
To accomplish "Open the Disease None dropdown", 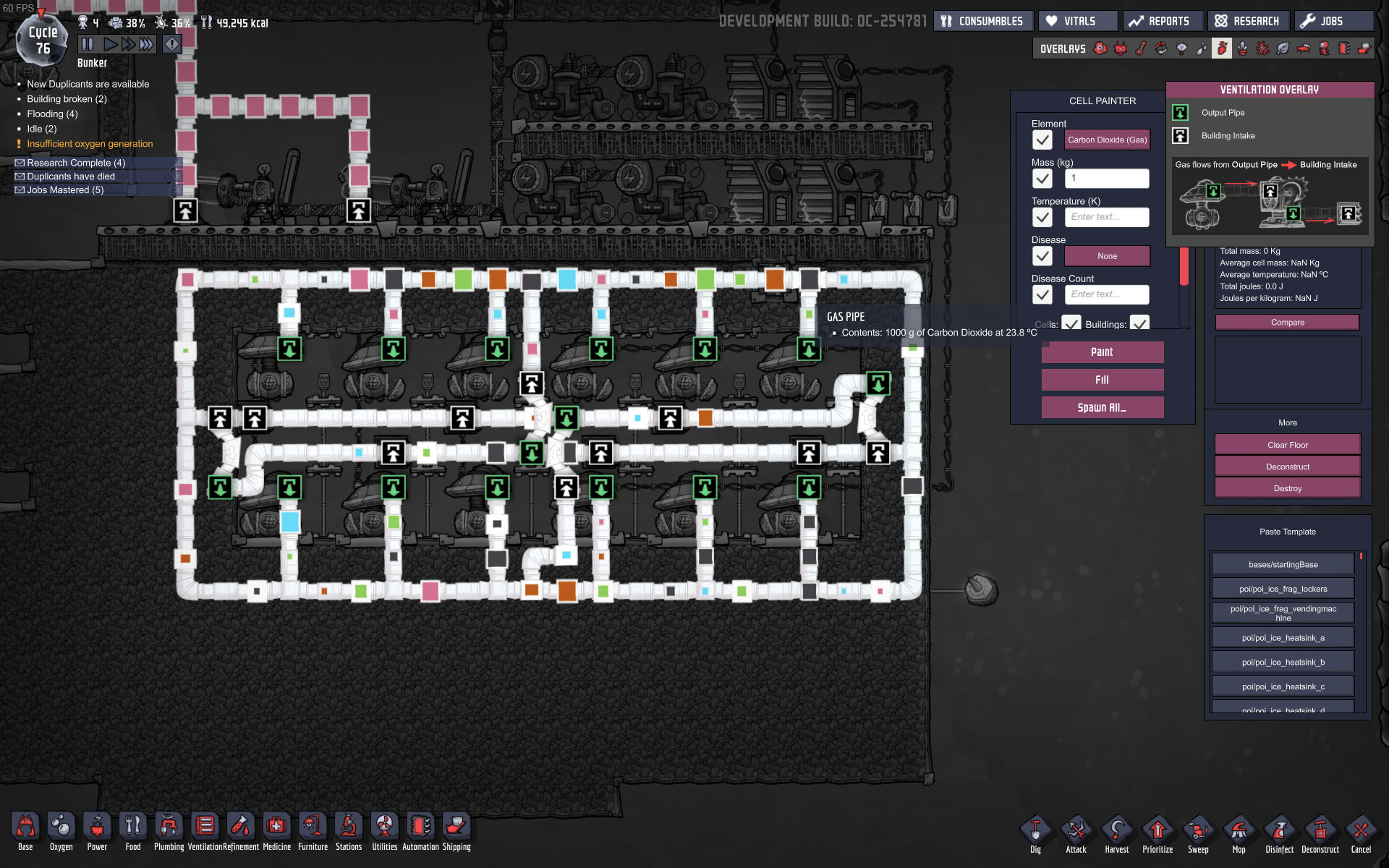I will tap(1107, 256).
